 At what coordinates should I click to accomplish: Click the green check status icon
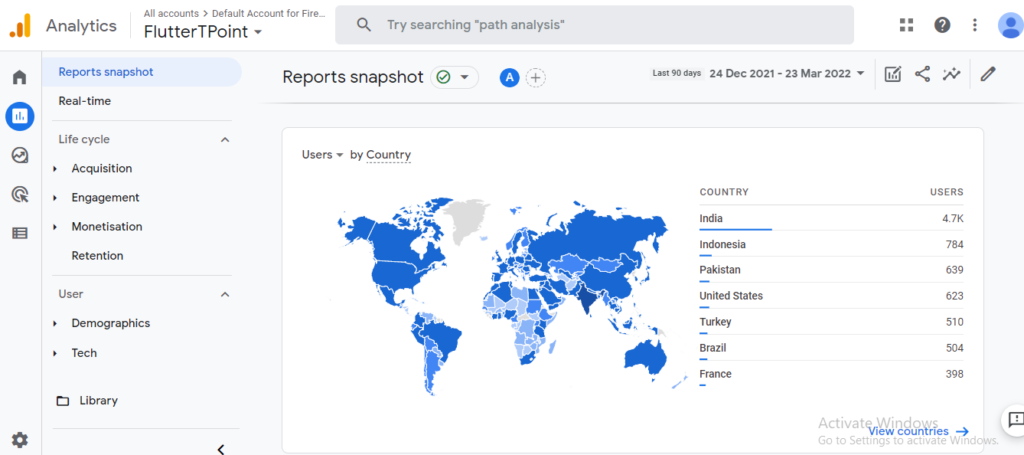tap(443, 78)
